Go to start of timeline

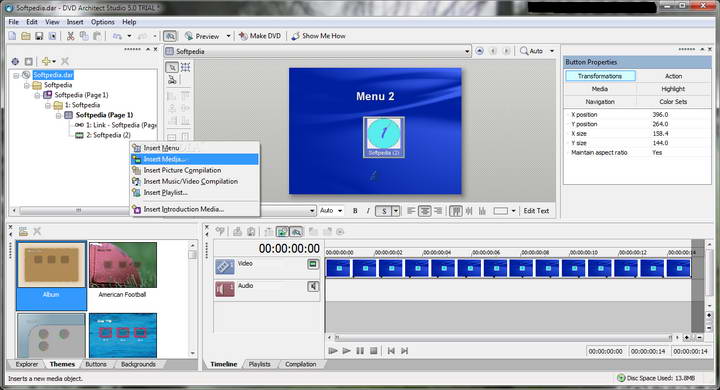(391, 351)
